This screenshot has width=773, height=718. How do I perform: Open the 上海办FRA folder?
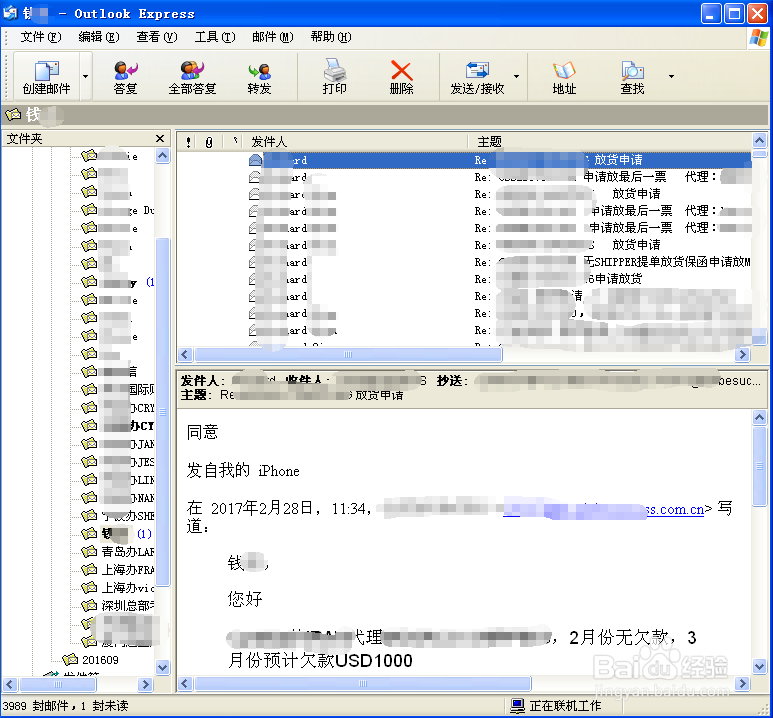pyautogui.click(x=127, y=570)
